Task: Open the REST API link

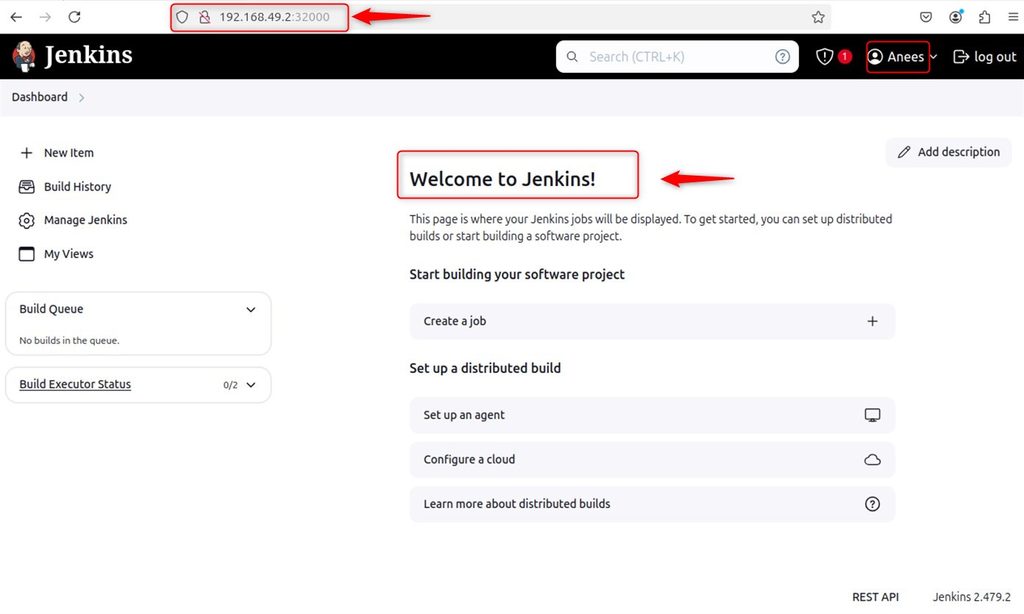Action: tap(875, 597)
